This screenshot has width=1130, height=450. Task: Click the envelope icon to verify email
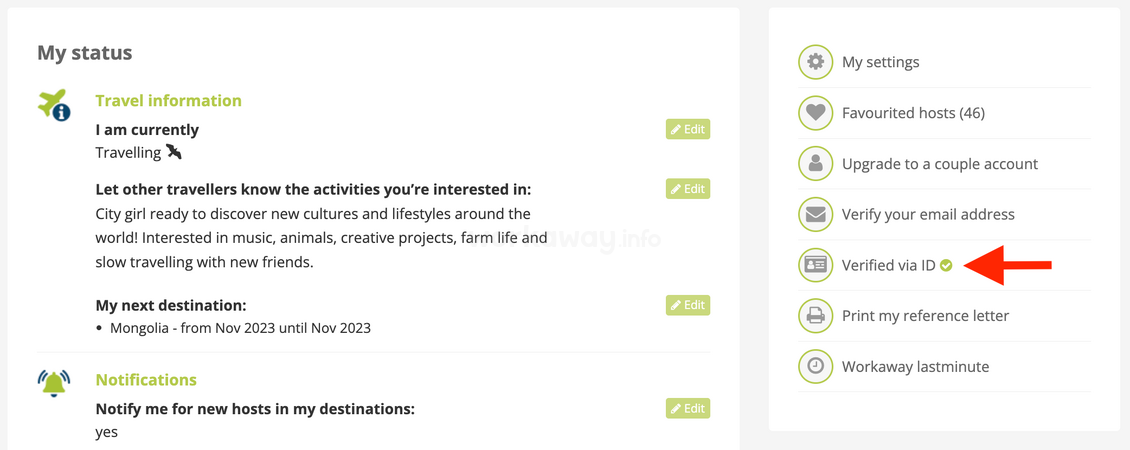click(815, 214)
